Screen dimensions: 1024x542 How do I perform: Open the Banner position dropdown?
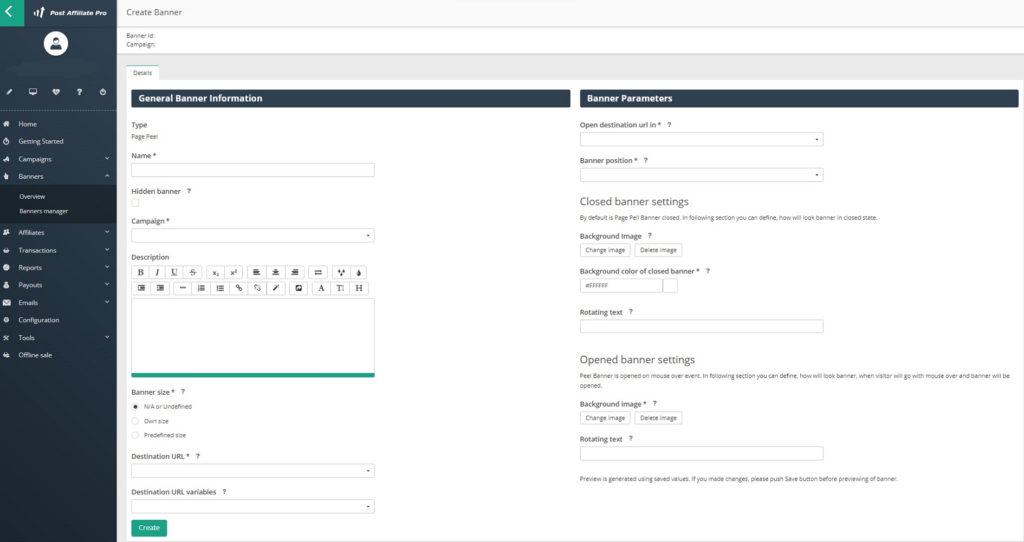[x=701, y=175]
